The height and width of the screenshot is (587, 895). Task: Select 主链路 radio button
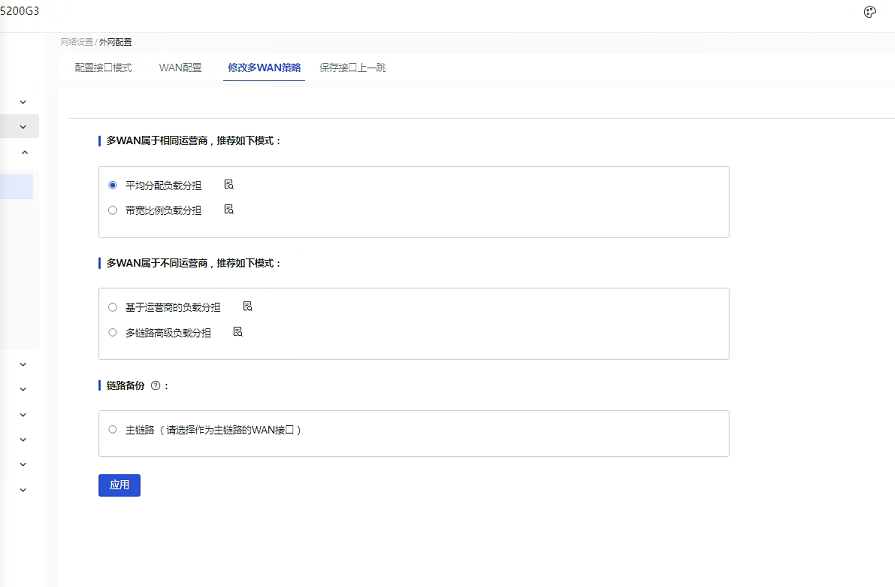tap(112, 429)
